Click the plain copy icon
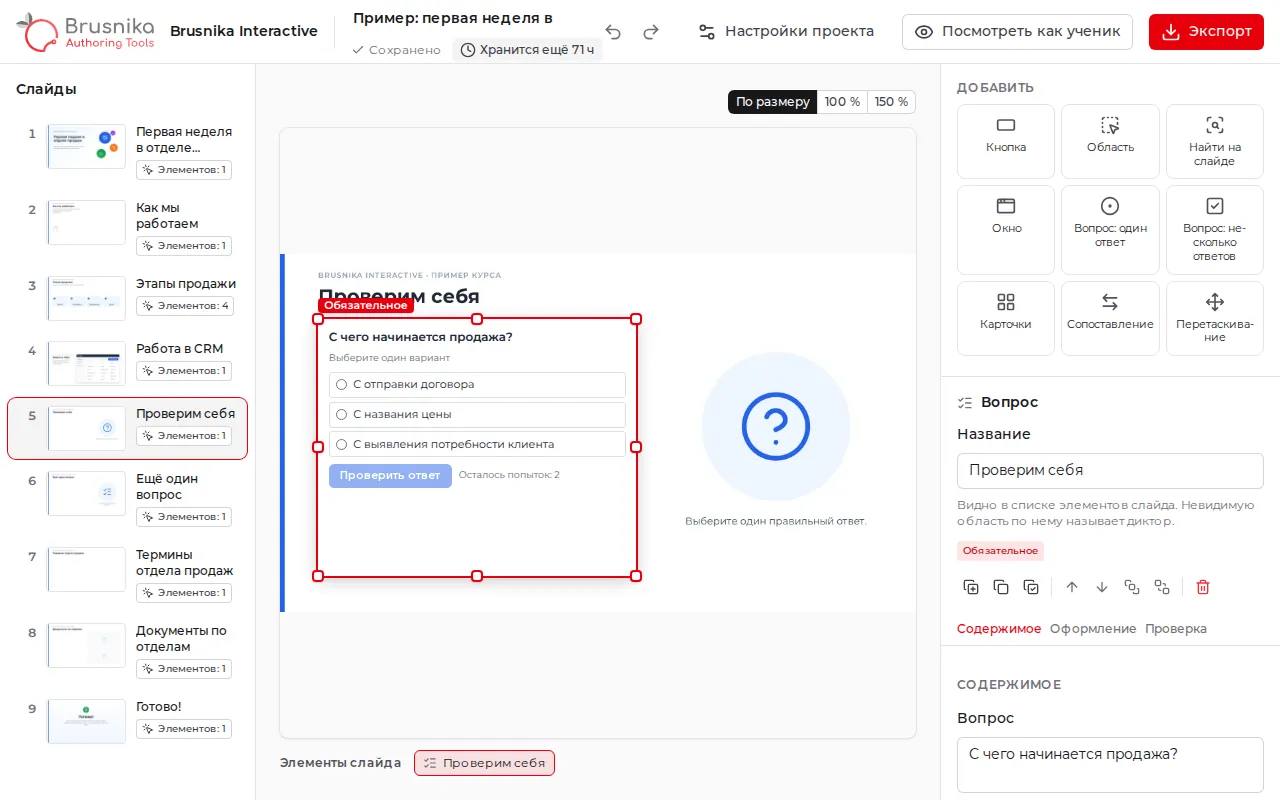 click(1001, 587)
